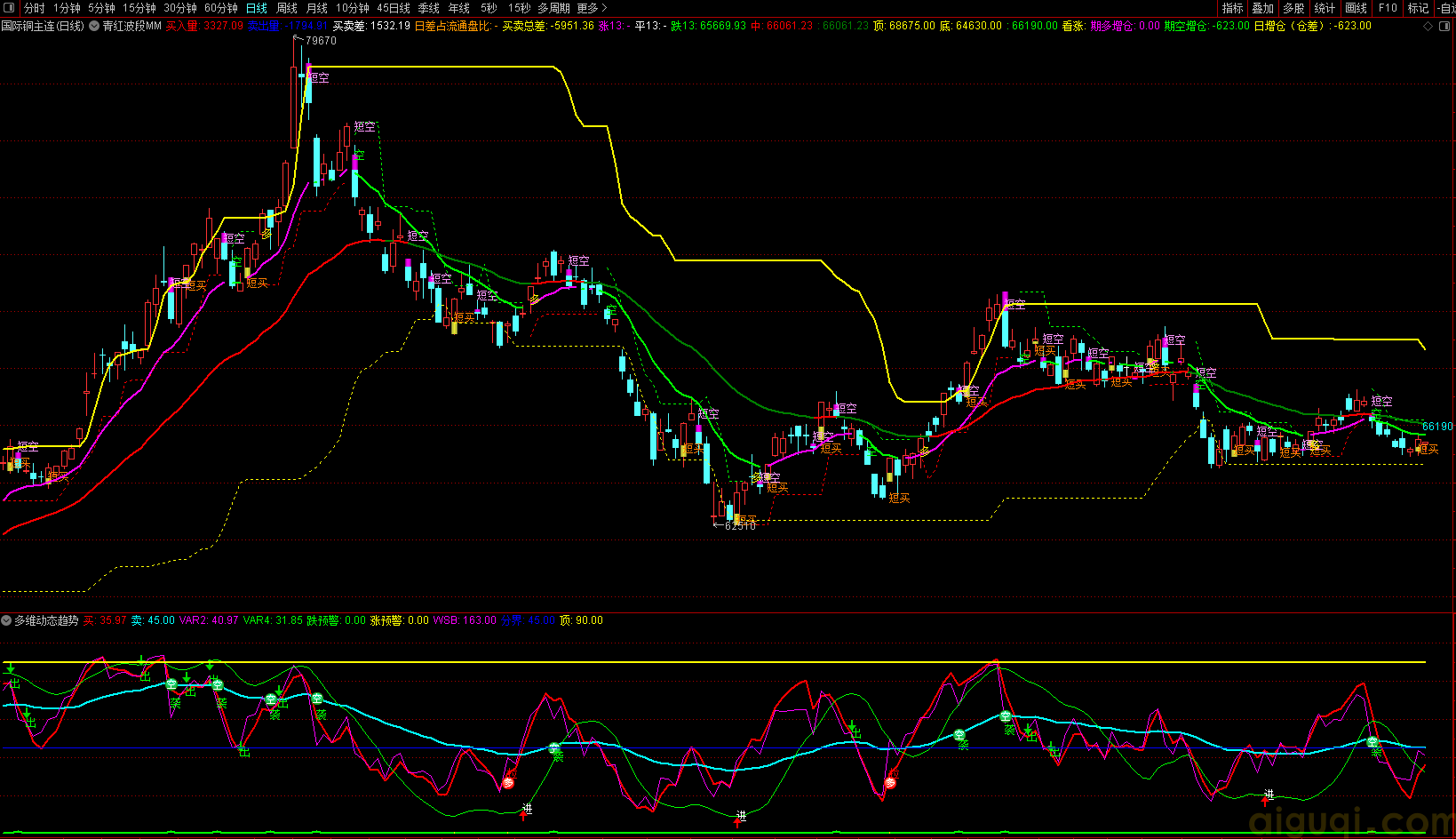Click the 叠加 overlay button

(x=1262, y=8)
